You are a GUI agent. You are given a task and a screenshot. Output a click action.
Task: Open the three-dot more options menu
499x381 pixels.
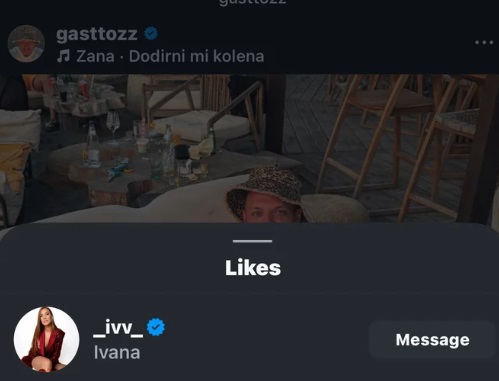click(x=484, y=42)
